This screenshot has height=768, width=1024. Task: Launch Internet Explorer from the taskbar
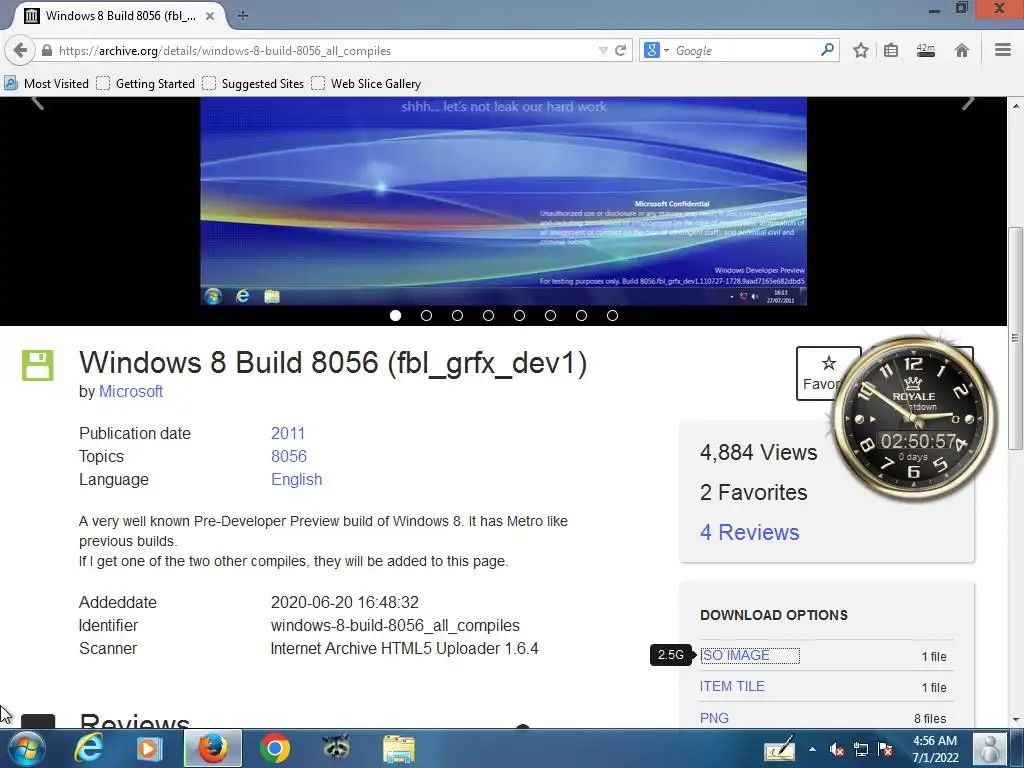[x=88, y=748]
